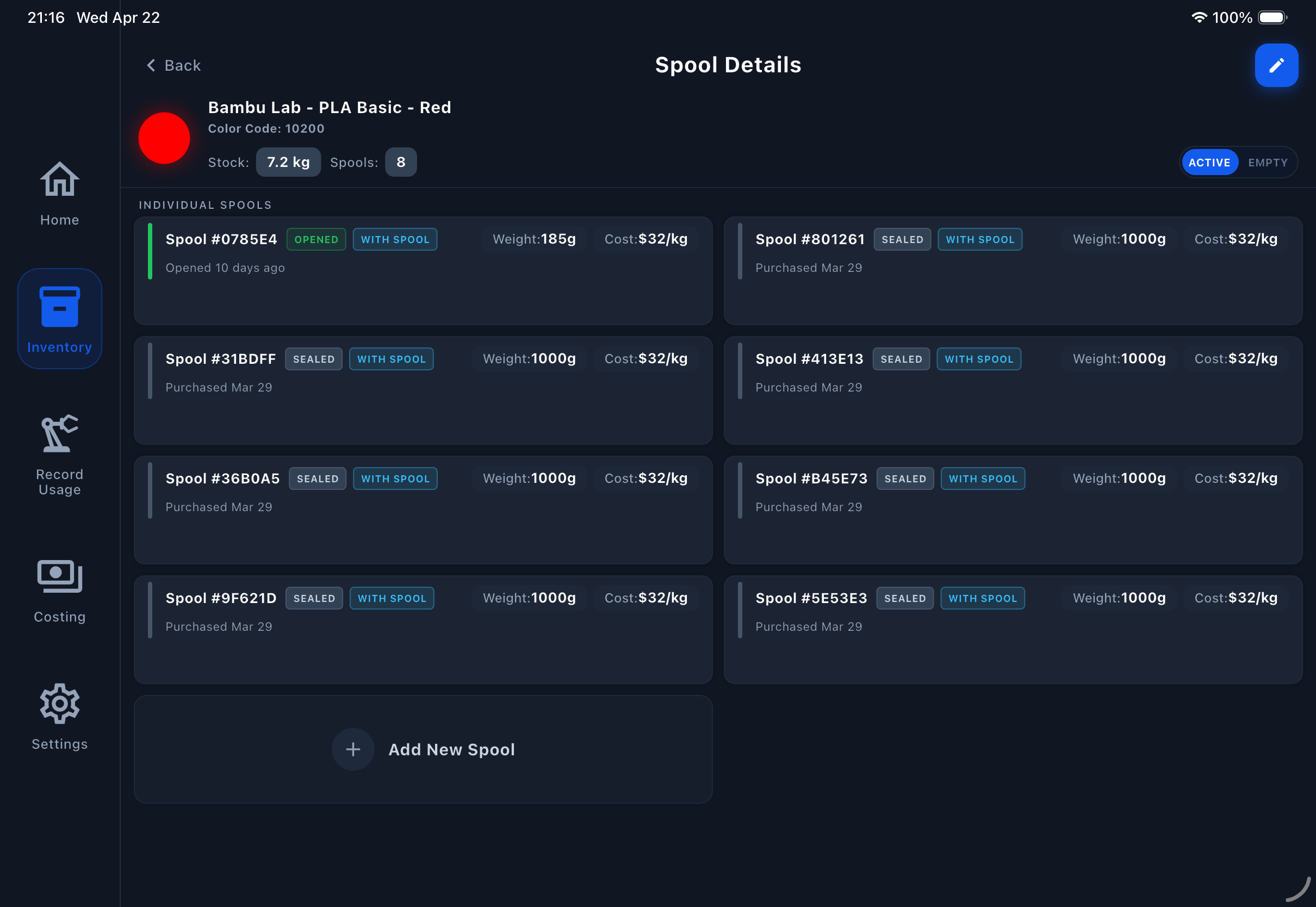Click the pencil edit icon
Image resolution: width=1316 pixels, height=907 pixels.
pos(1276,65)
